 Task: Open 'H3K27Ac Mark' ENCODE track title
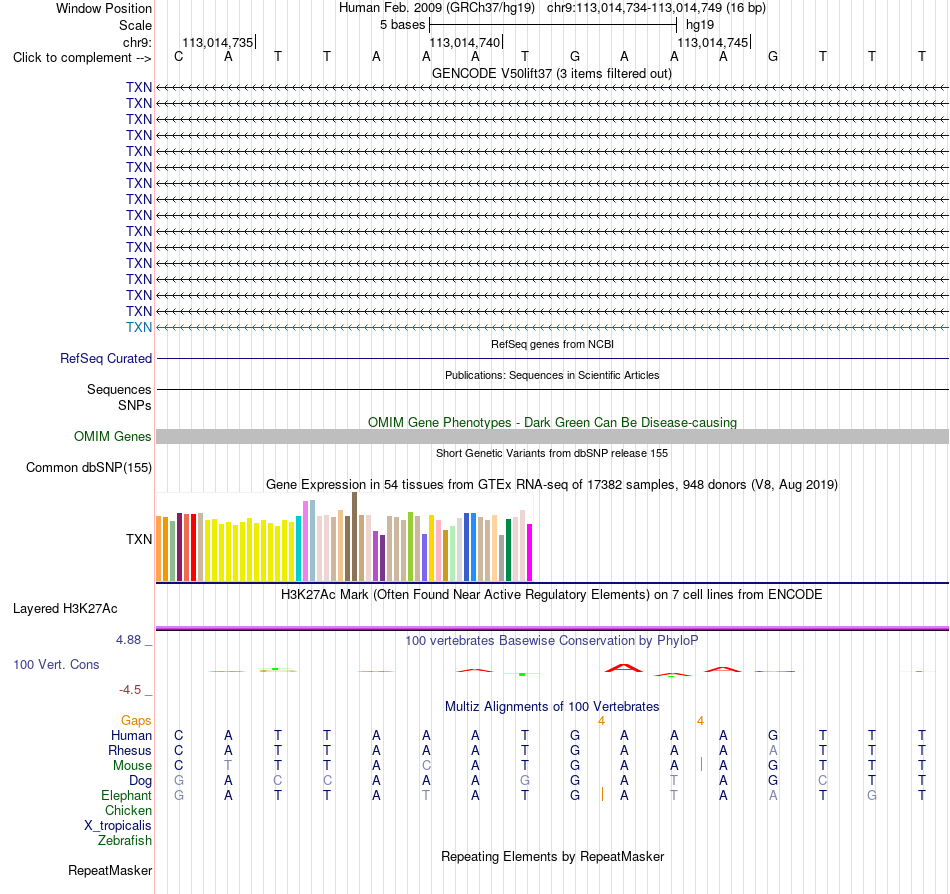coord(551,594)
